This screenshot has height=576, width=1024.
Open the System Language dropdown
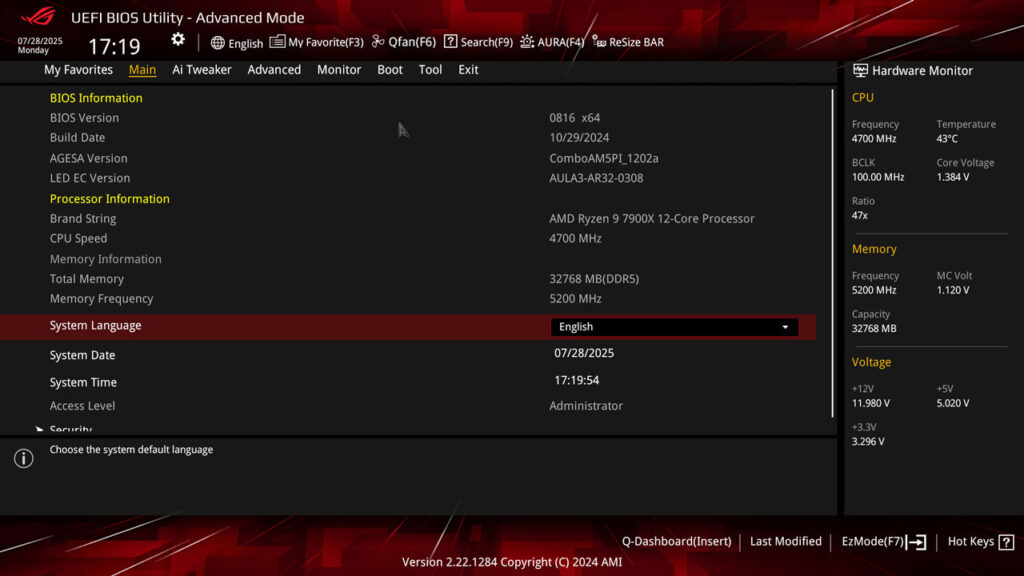point(673,326)
